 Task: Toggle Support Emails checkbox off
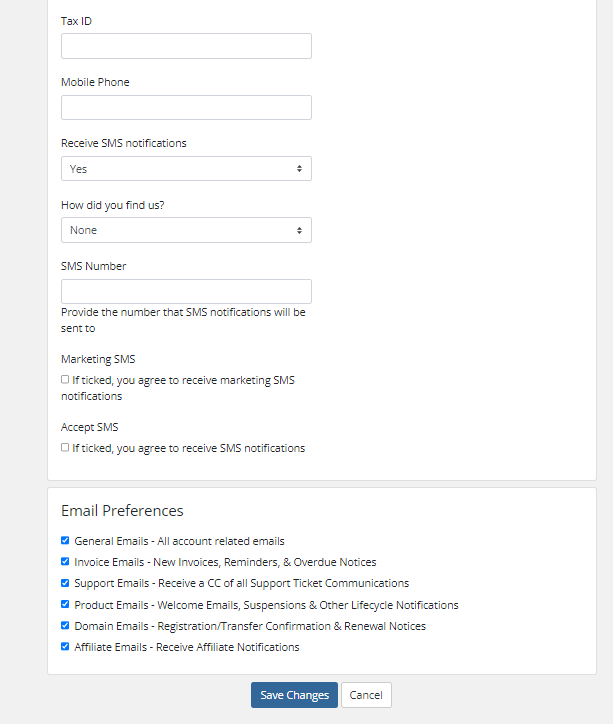click(x=65, y=583)
